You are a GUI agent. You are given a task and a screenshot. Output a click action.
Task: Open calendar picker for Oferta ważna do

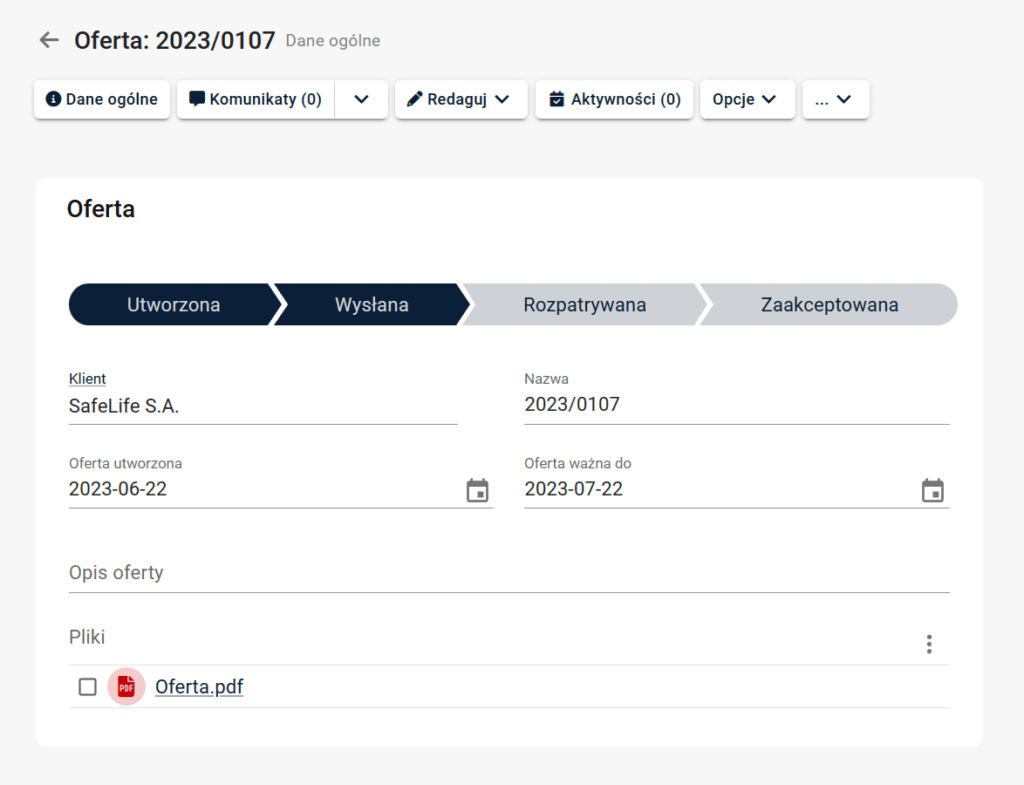pyautogui.click(x=932, y=490)
